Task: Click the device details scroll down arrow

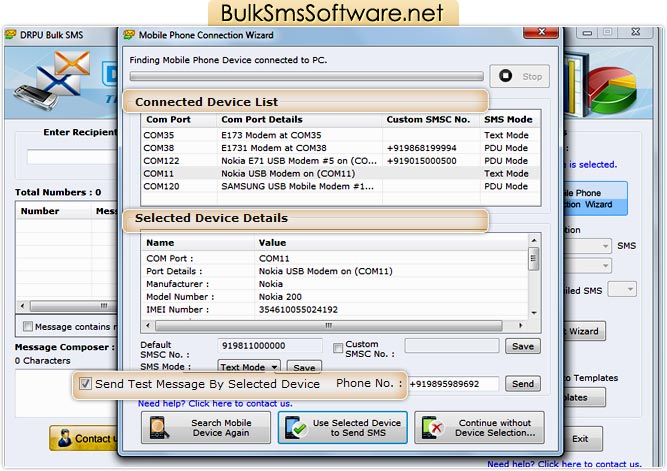Action: 534,313
